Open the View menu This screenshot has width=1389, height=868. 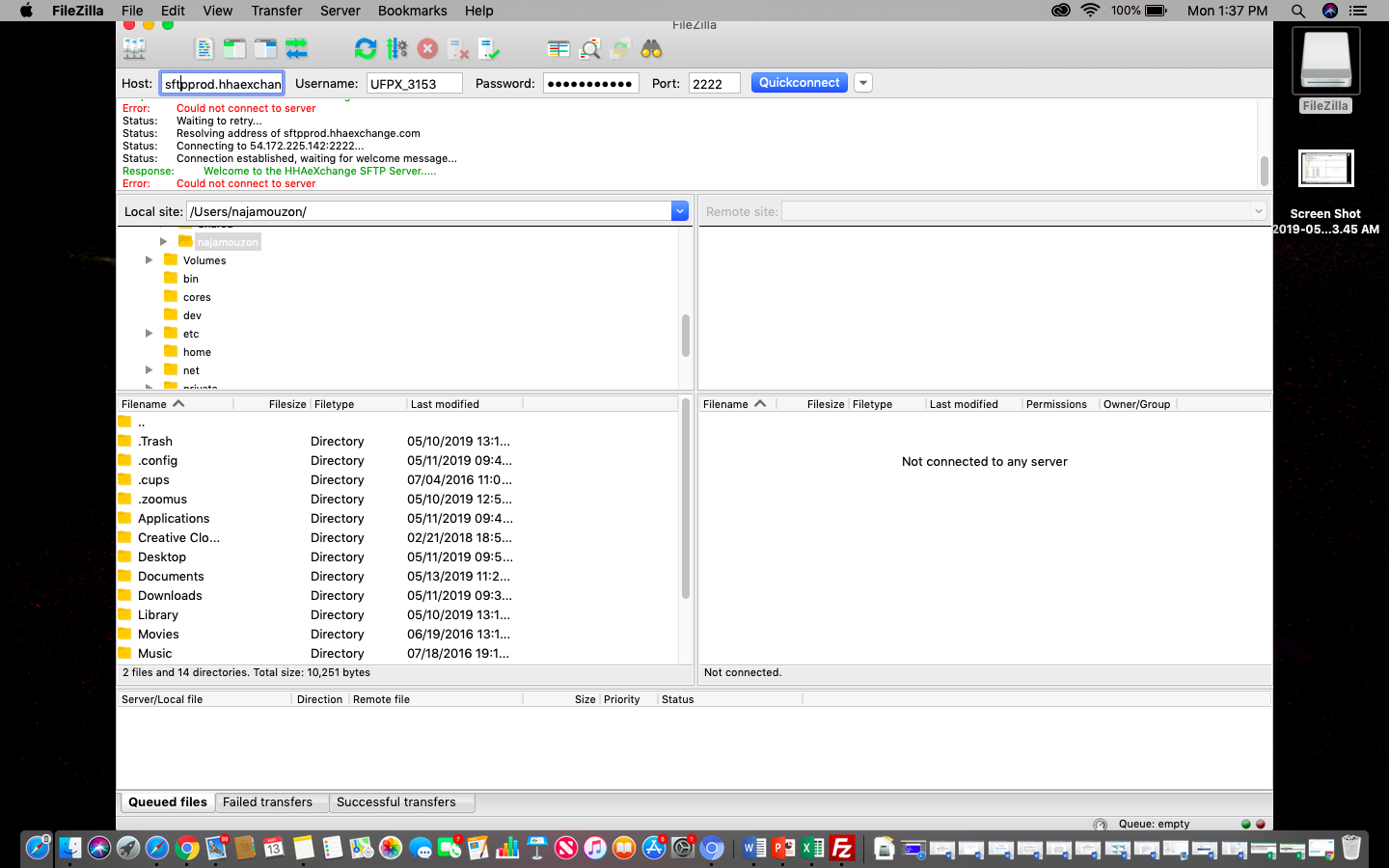(217, 11)
